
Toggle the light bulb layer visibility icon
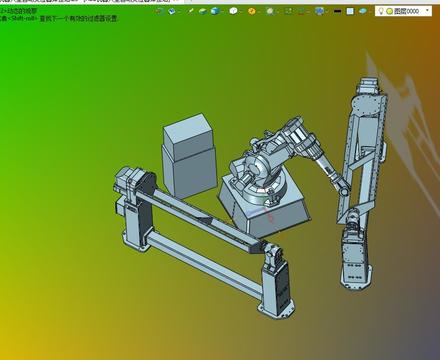[380, 11]
